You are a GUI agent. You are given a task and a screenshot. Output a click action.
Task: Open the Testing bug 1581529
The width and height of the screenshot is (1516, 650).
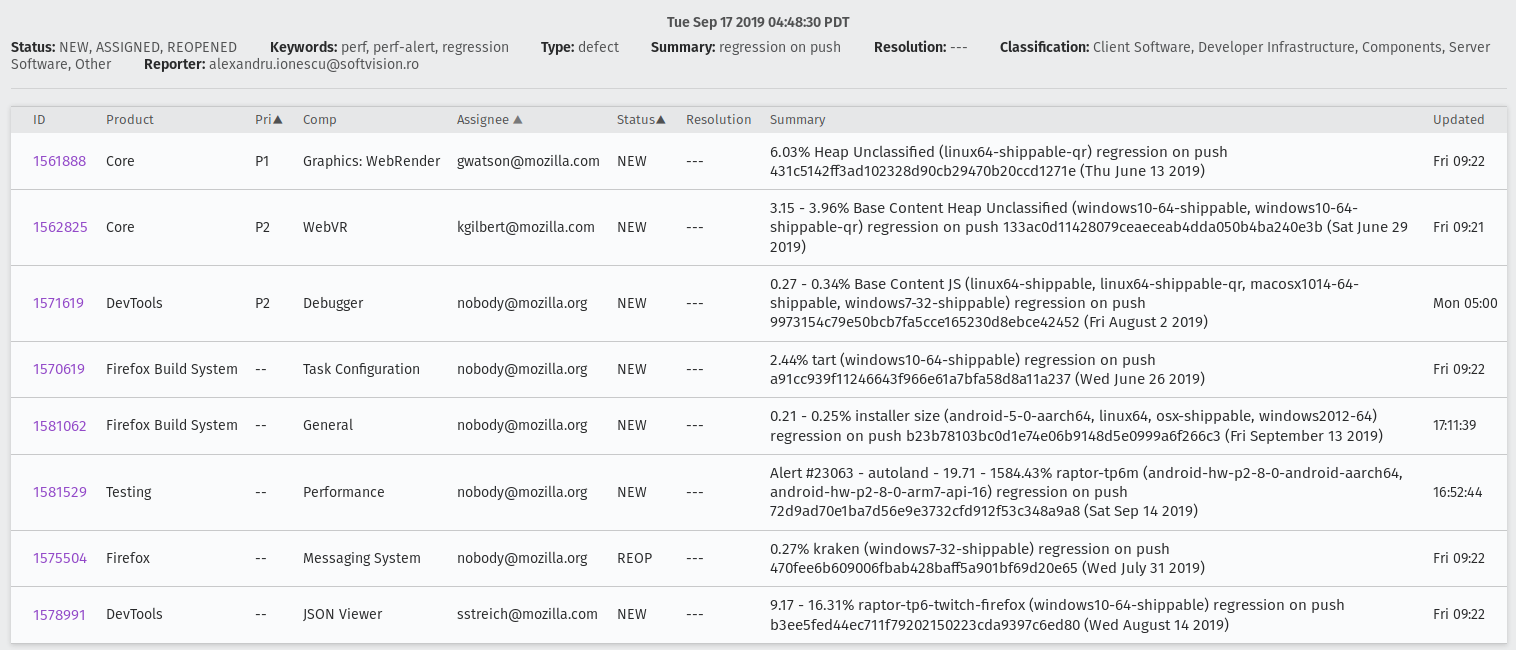pos(60,492)
